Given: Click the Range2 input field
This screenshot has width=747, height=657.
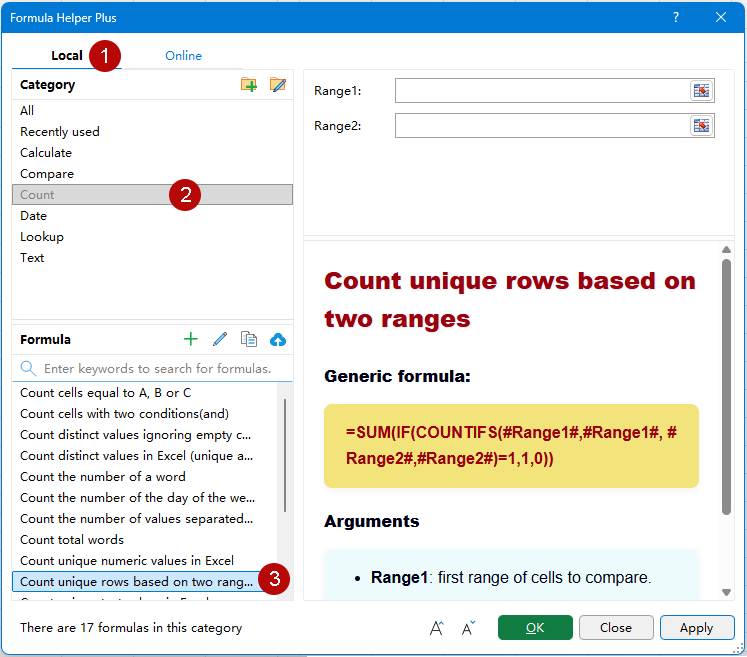Looking at the screenshot, I should pos(542,126).
